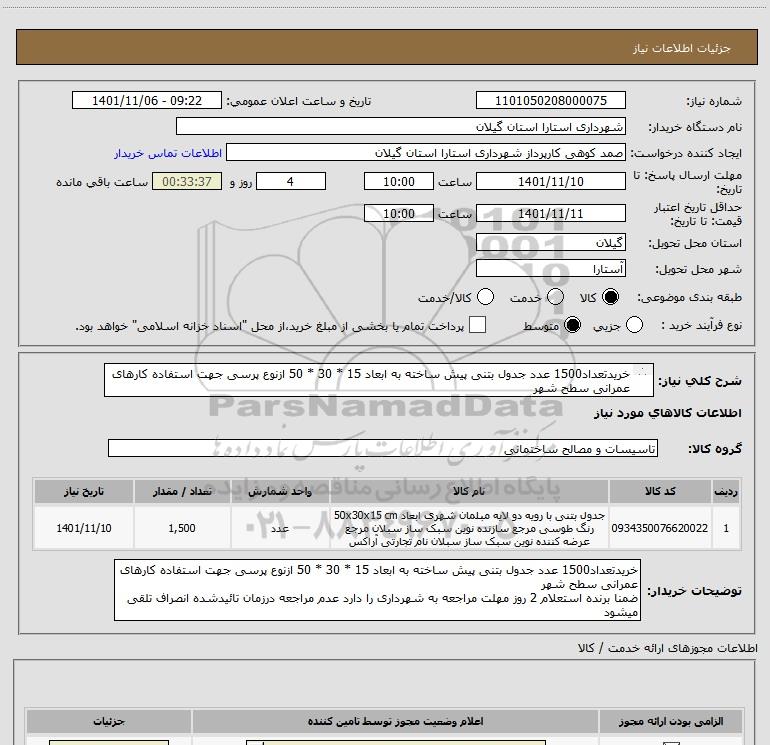The image size is (770, 745).
Task: Click the نام دستگاه خریدار field
Action: pos(401,126)
